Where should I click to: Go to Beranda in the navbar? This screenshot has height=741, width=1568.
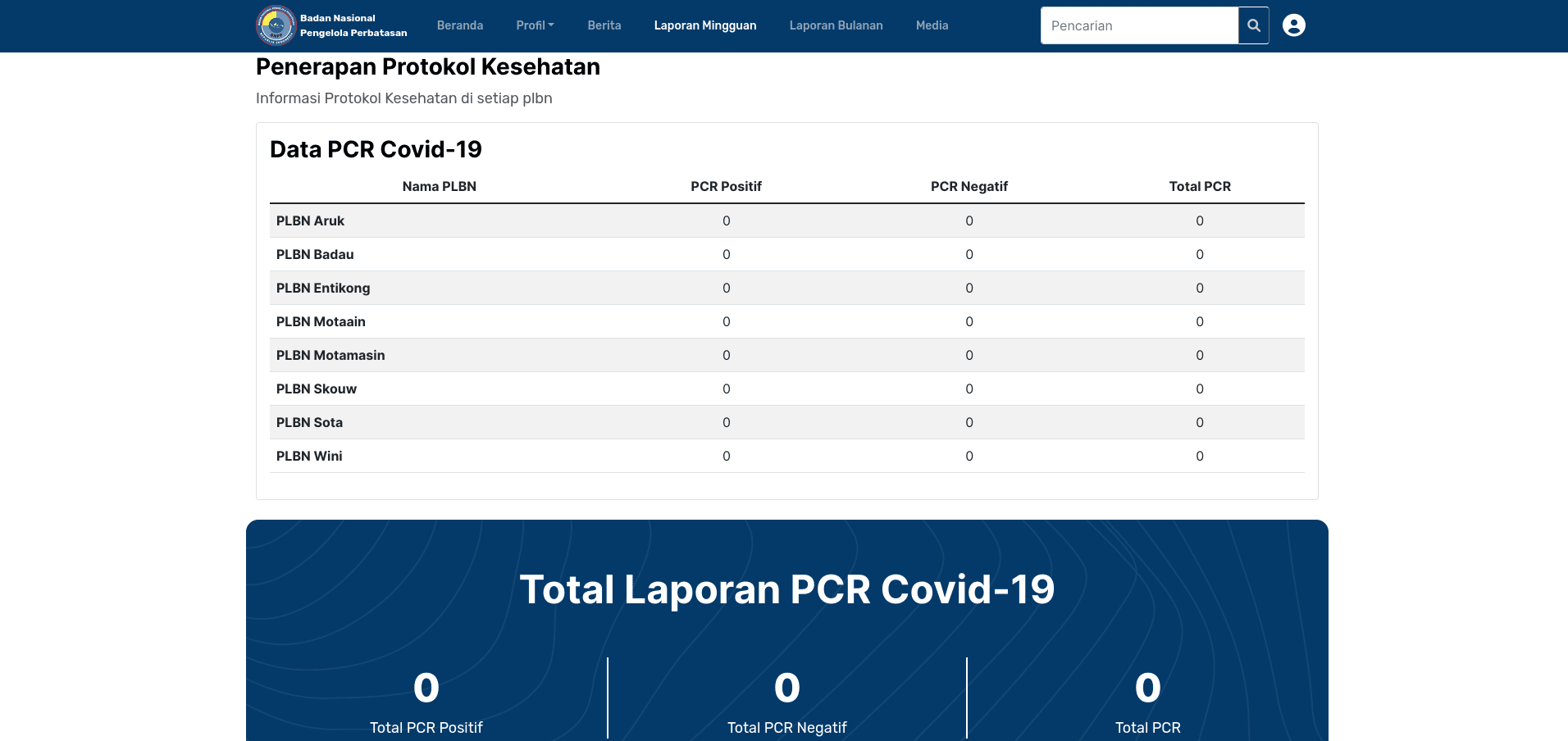tap(459, 25)
